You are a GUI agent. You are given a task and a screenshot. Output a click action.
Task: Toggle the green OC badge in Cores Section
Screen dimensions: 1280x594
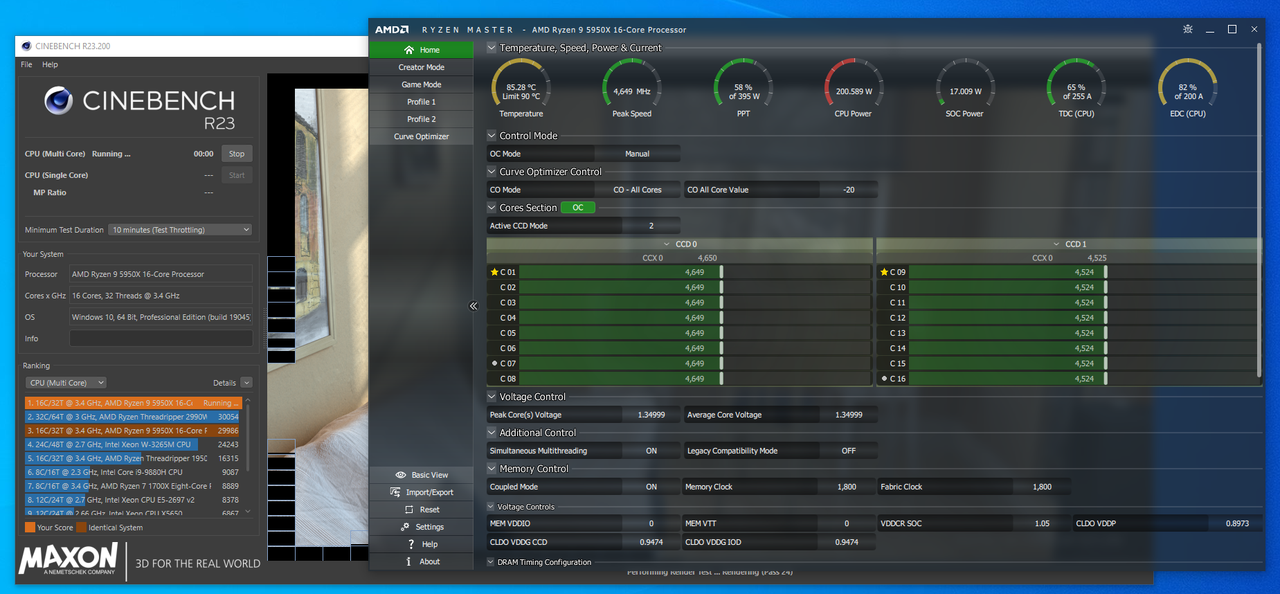pos(577,208)
